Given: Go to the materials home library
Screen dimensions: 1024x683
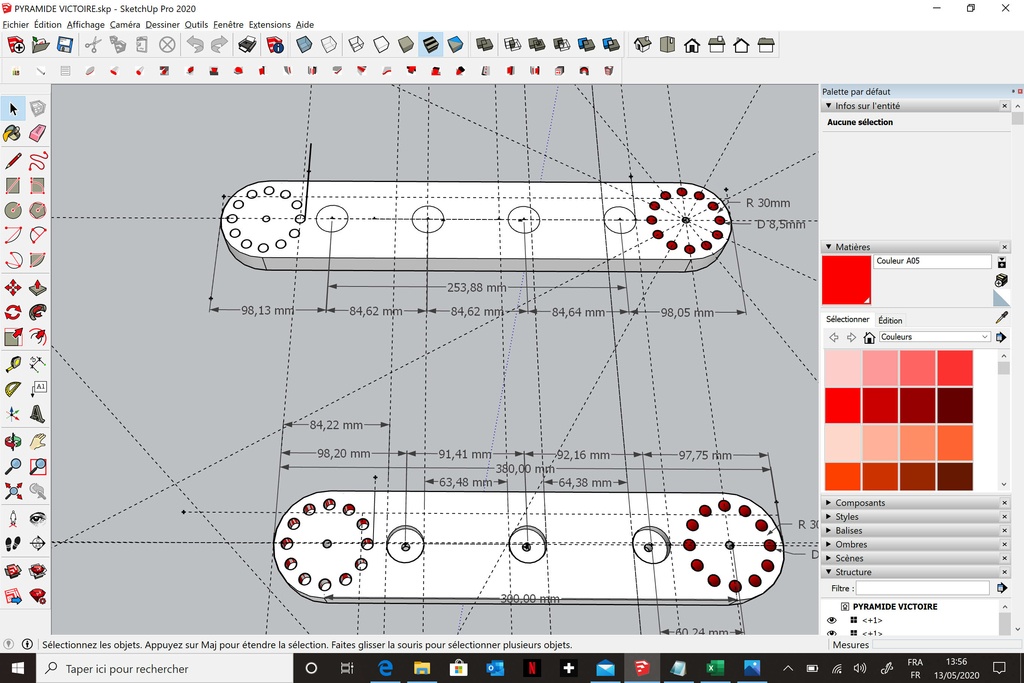Looking at the screenshot, I should point(869,337).
